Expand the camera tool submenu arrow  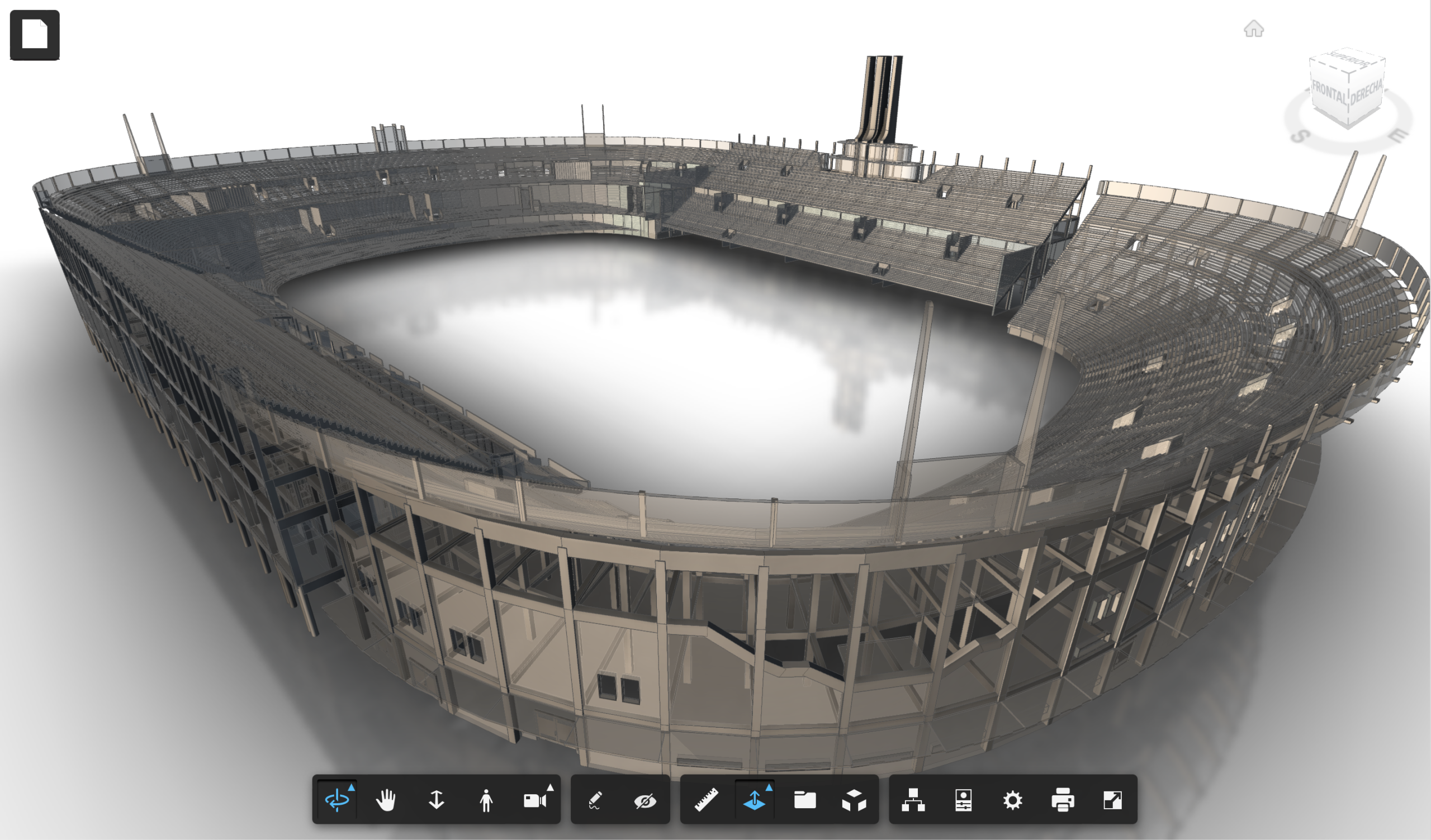point(549,787)
